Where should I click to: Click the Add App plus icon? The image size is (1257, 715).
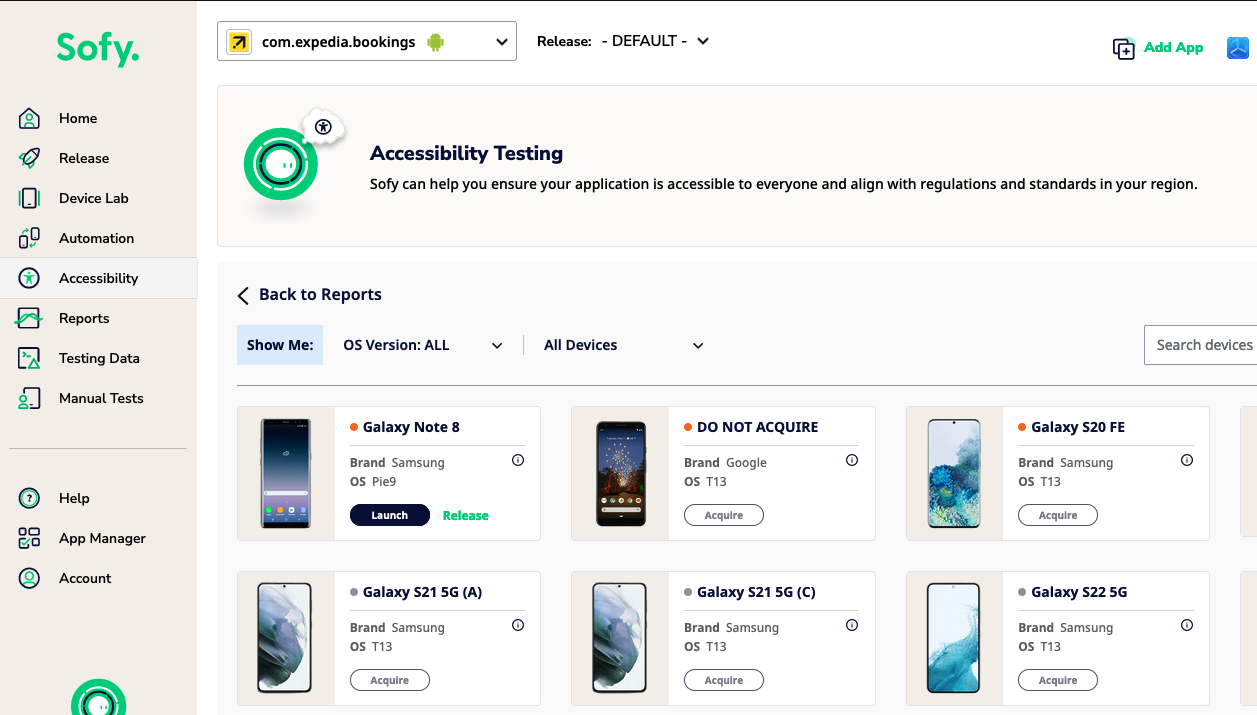tap(1124, 48)
